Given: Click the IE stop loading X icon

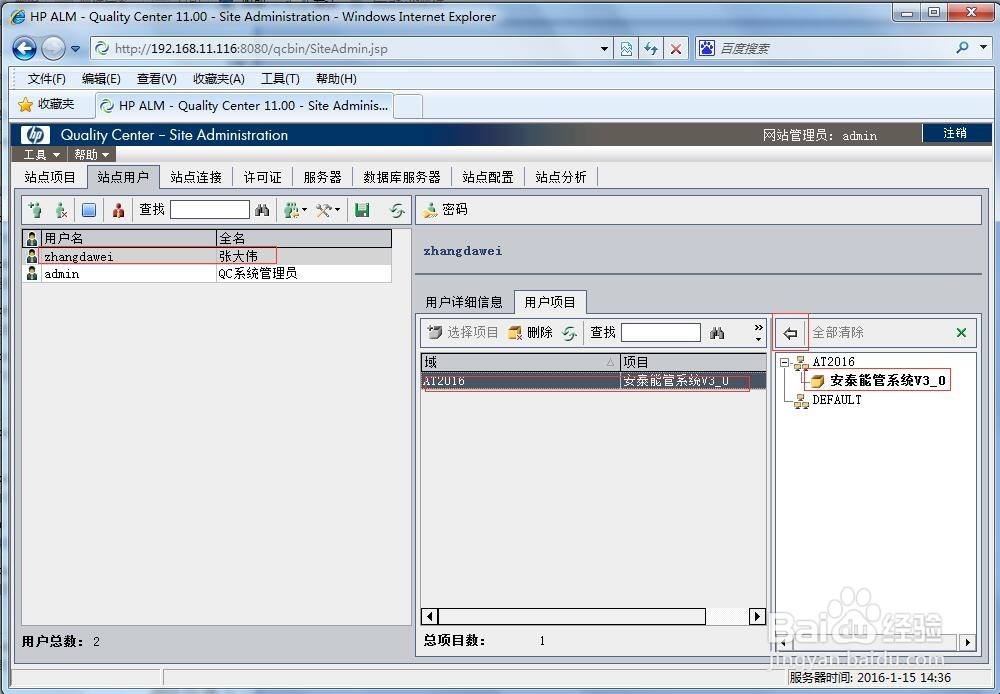Looking at the screenshot, I should coord(676,48).
